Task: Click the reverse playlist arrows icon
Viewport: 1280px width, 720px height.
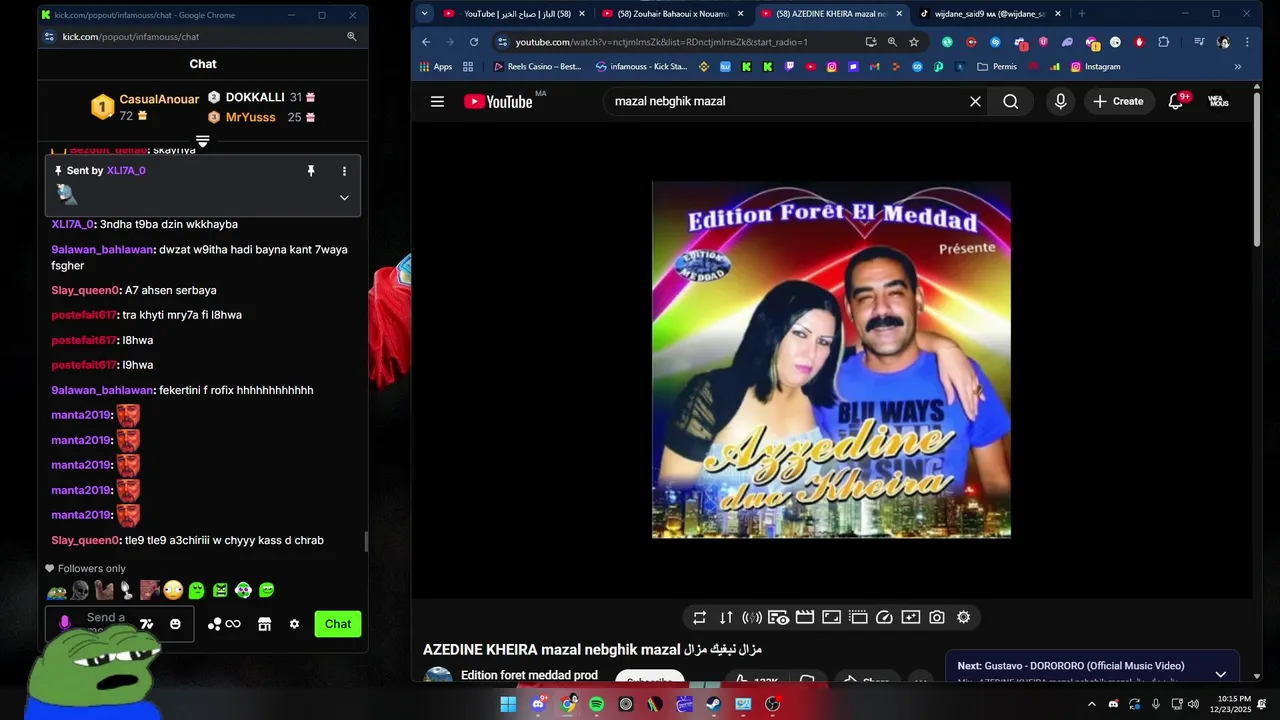Action: (x=727, y=617)
